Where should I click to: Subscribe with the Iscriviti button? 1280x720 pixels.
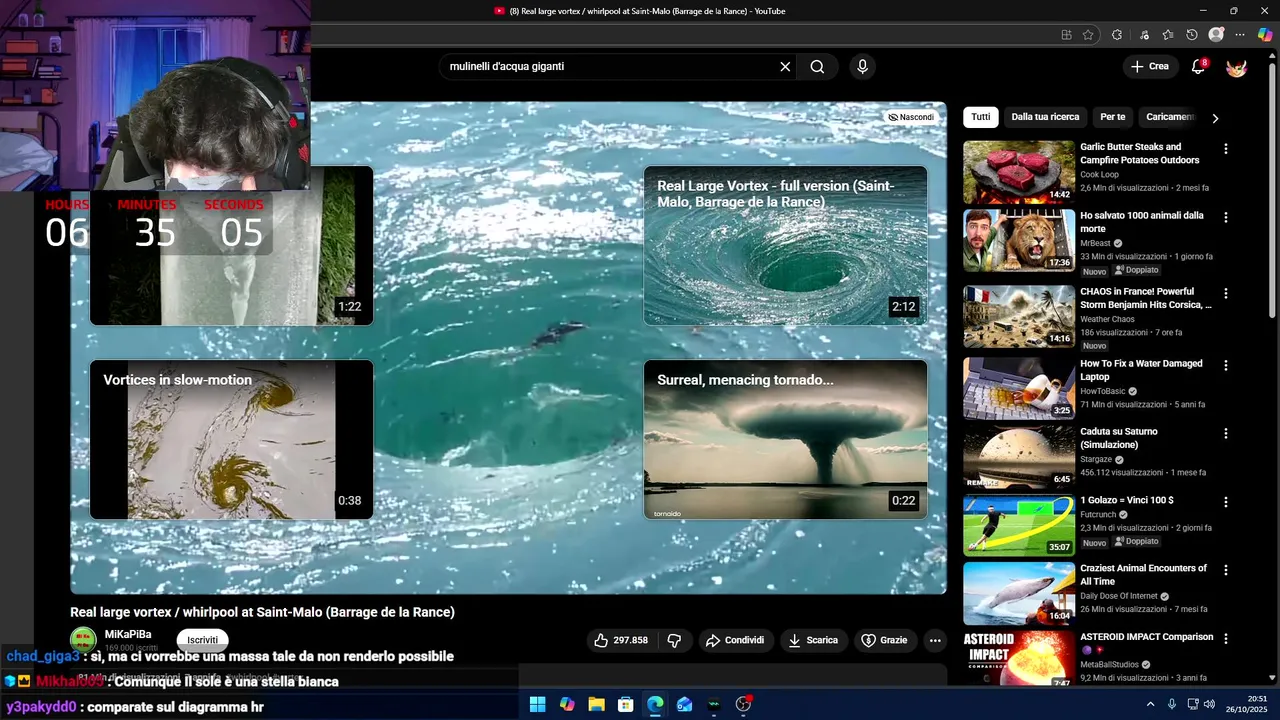(x=202, y=640)
